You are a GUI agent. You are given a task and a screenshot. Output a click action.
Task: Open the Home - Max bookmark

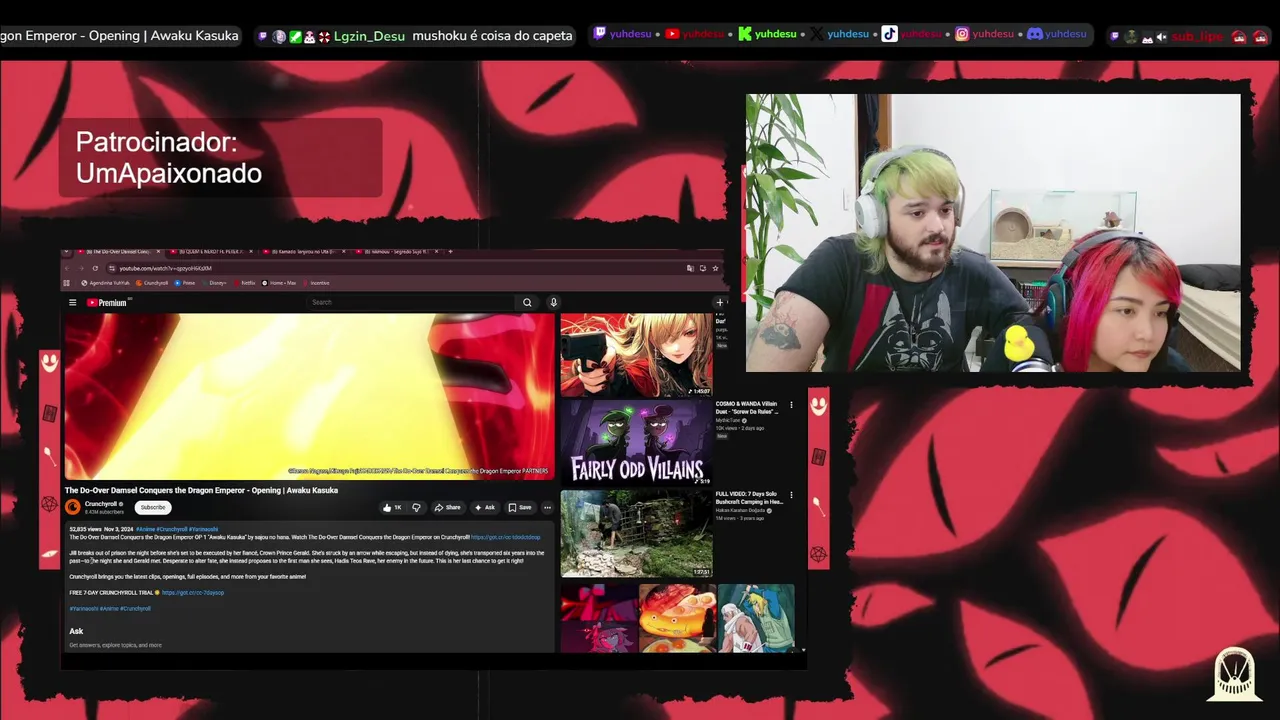[x=279, y=283]
